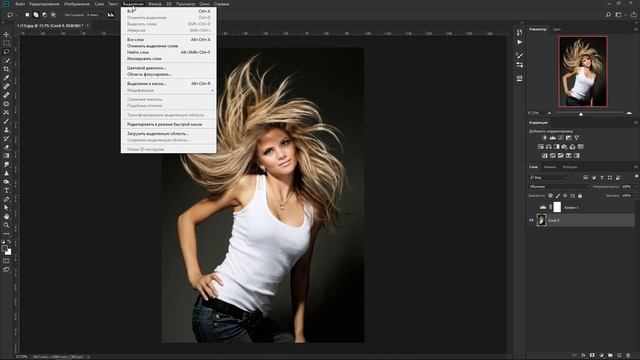
Task: Select the Слой 0 layer row
Action: [x=581, y=220]
